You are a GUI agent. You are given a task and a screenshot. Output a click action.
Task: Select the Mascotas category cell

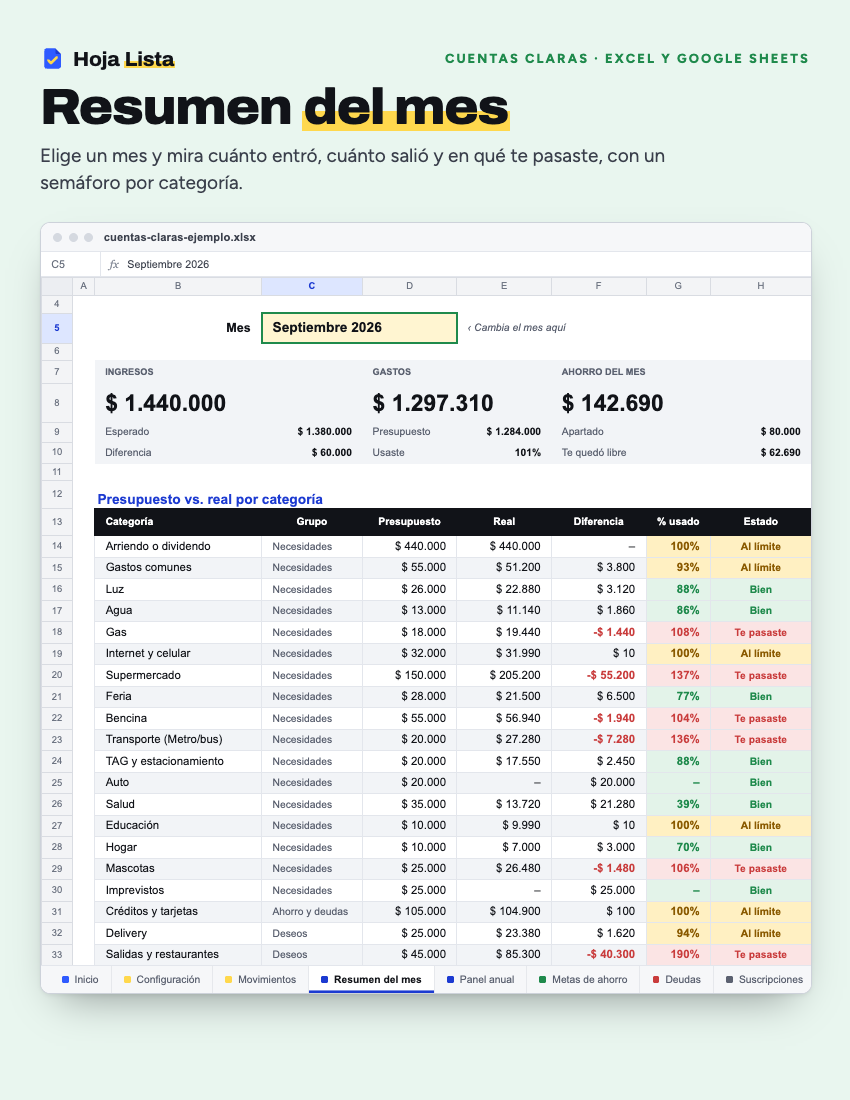point(178,868)
